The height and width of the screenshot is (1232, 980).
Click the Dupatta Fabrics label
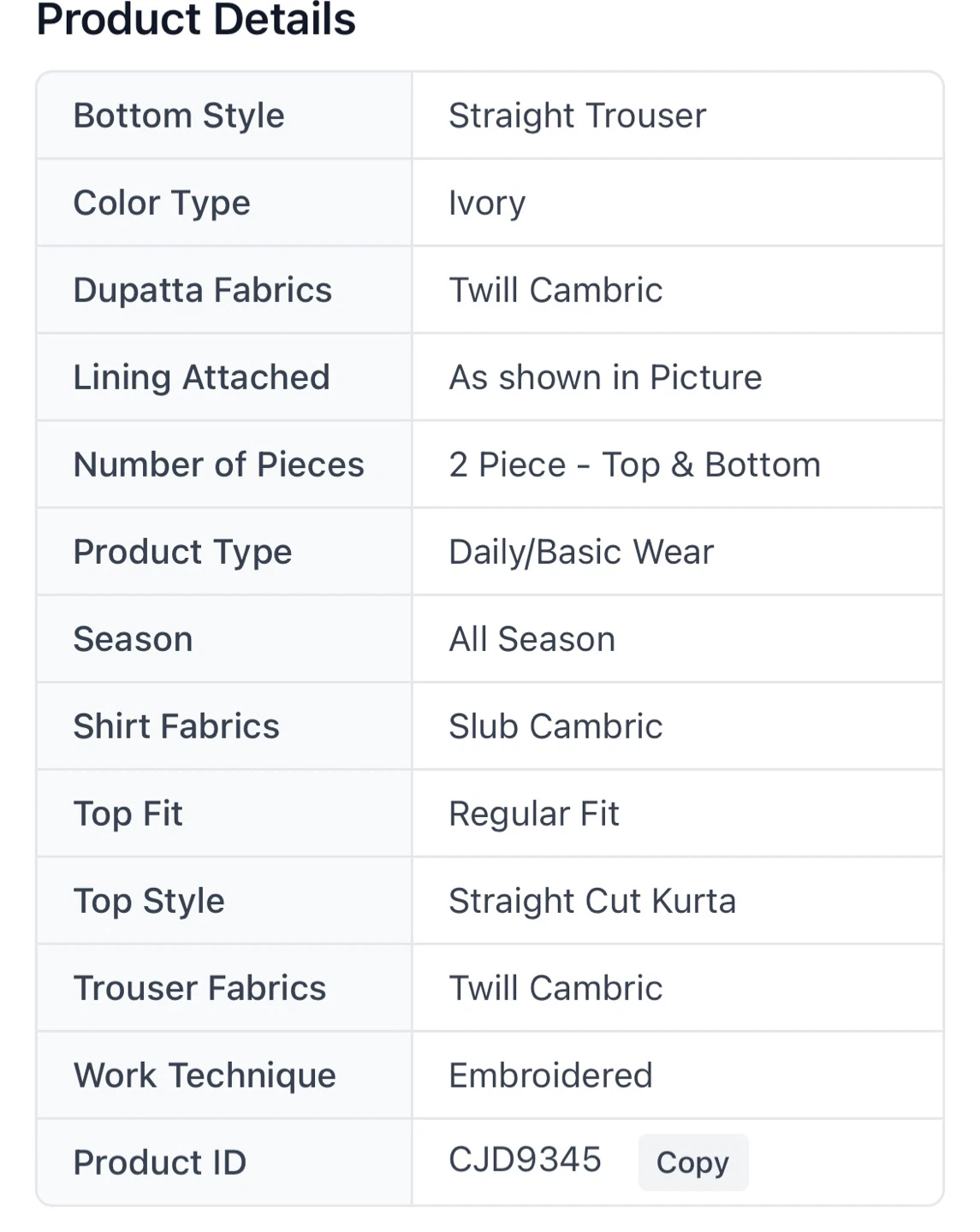click(x=202, y=290)
